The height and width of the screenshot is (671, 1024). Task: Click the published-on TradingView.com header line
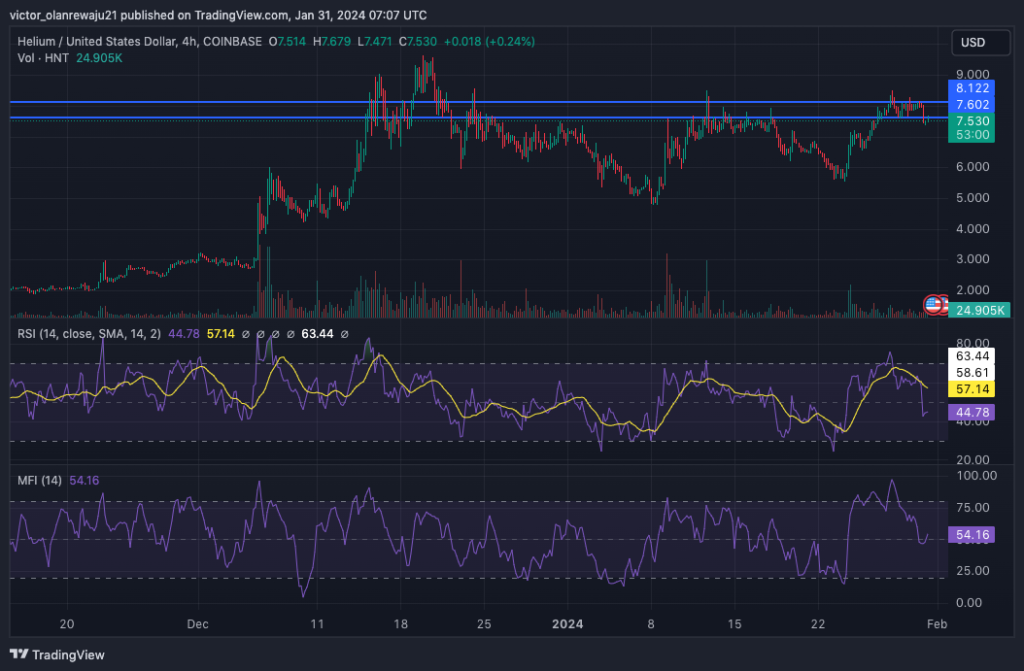[x=218, y=14]
